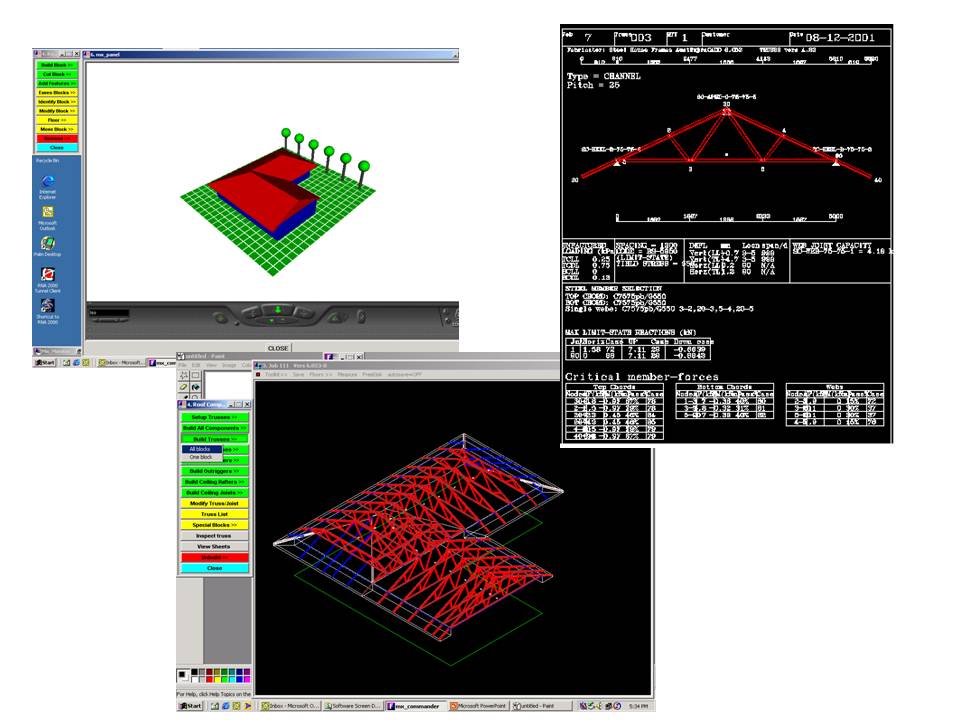Click the Truss List button
Screen dimensions: 960x720
coord(214,514)
